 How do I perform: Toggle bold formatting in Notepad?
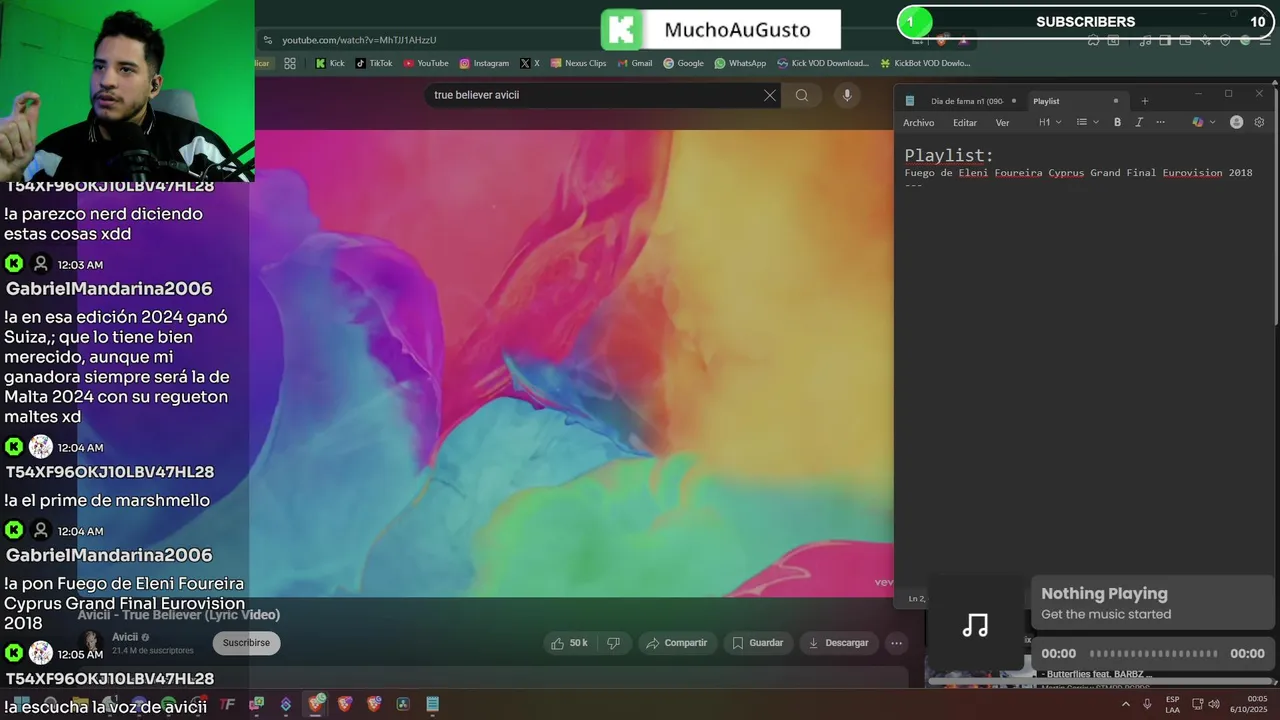point(1117,122)
